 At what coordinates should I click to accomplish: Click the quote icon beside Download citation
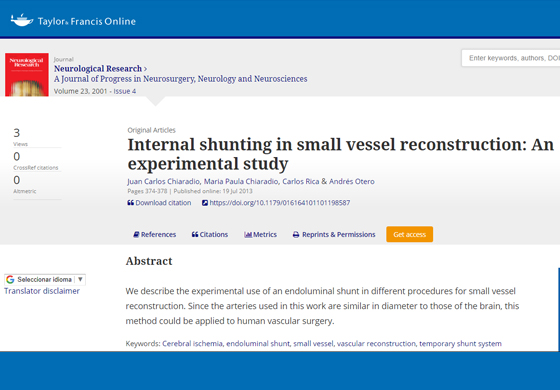[131, 203]
